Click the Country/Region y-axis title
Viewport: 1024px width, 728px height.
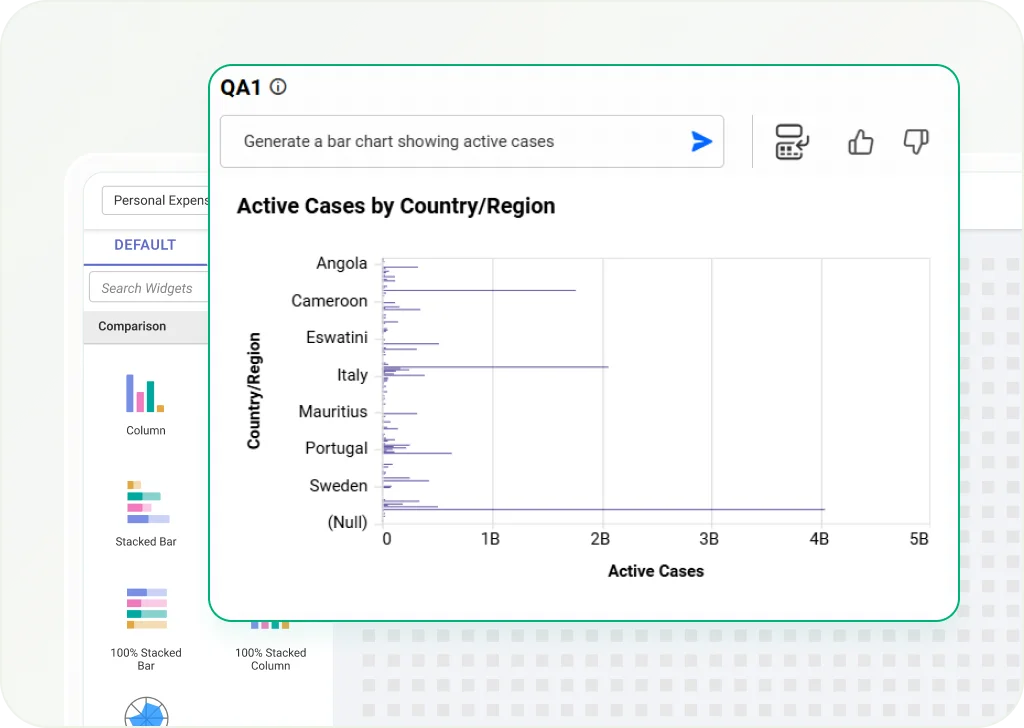click(x=254, y=390)
